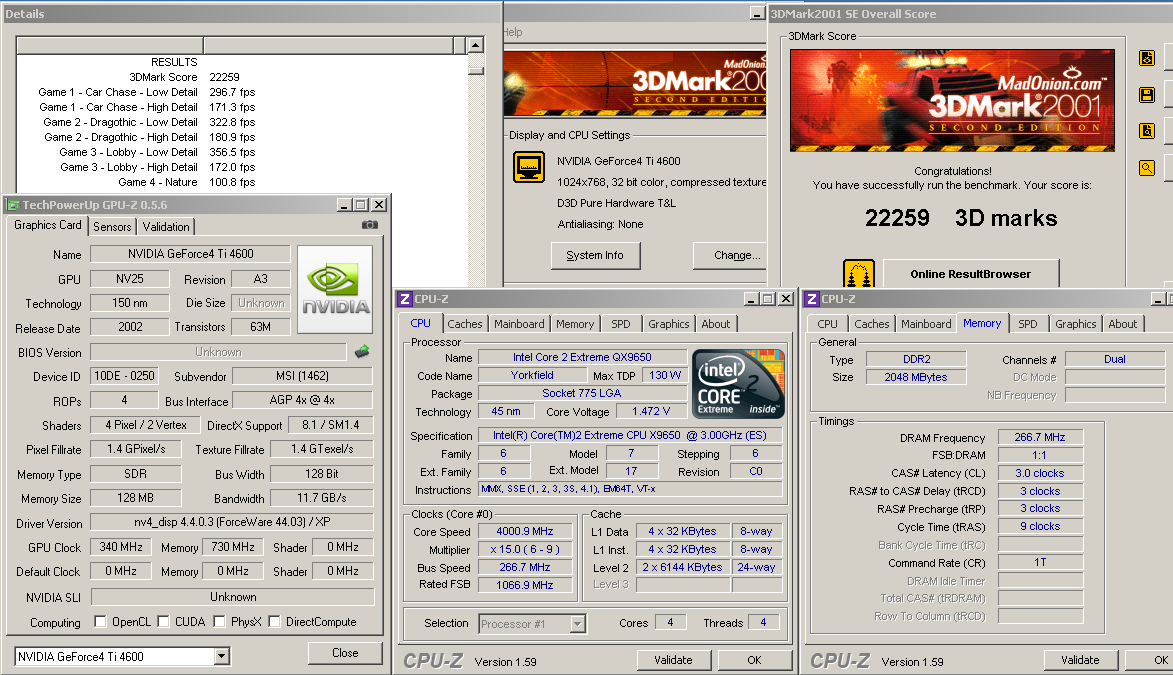Click Validate in CPU-Z CPU window

point(673,660)
